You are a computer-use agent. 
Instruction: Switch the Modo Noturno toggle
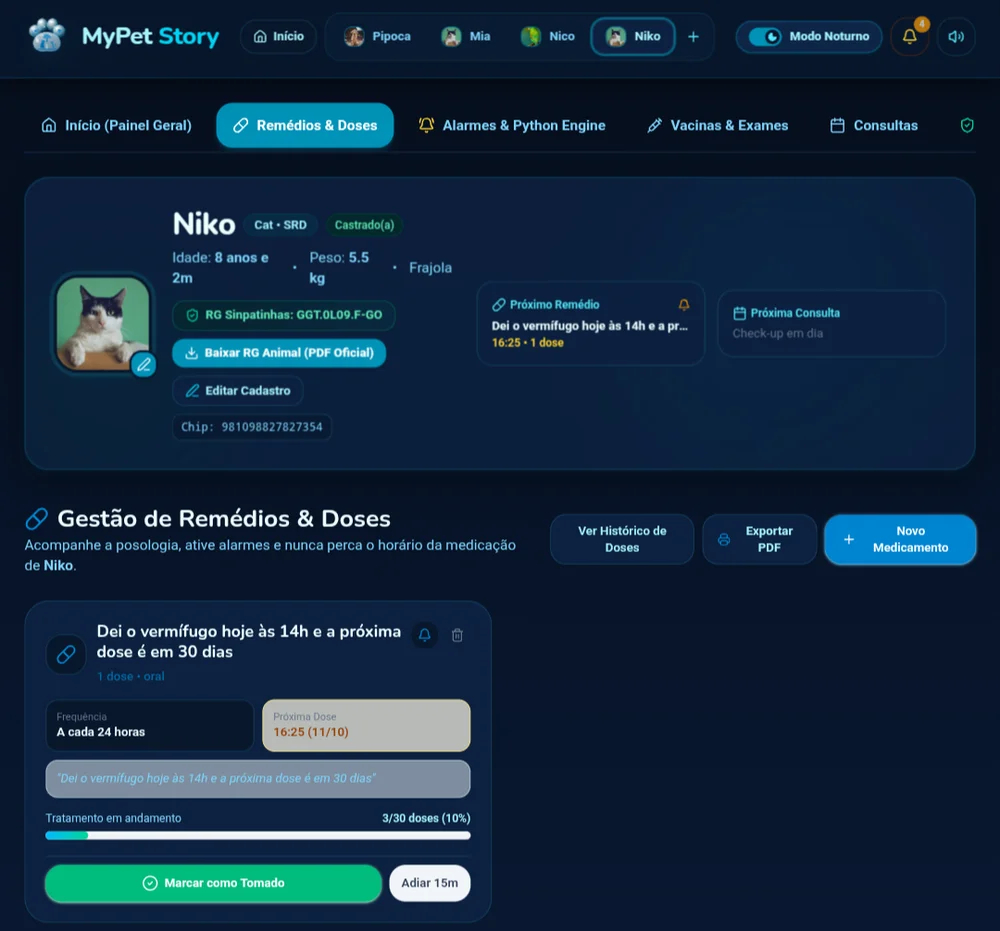click(765, 36)
